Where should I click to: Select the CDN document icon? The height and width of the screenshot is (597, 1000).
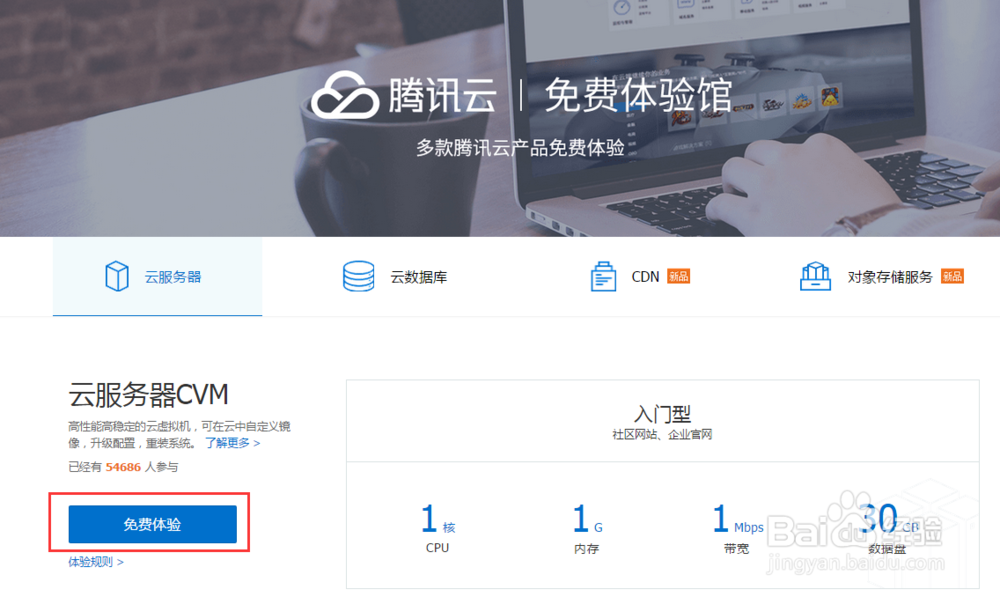[603, 276]
